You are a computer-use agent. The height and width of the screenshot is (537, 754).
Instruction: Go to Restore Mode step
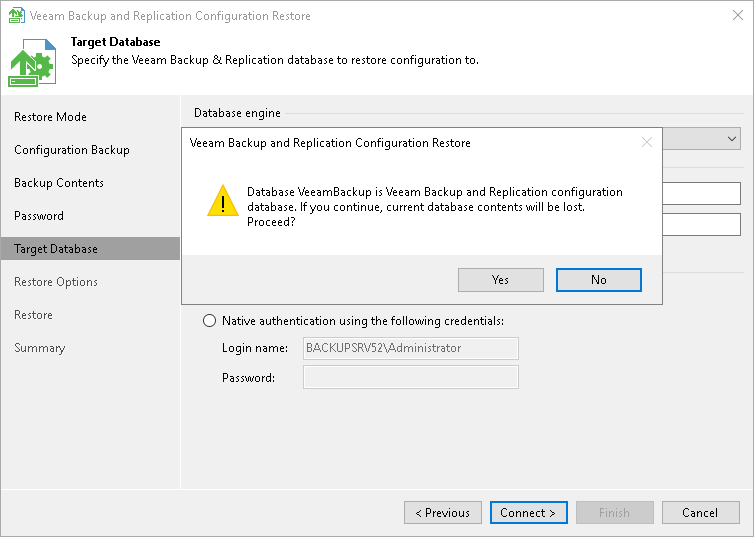tap(50, 117)
